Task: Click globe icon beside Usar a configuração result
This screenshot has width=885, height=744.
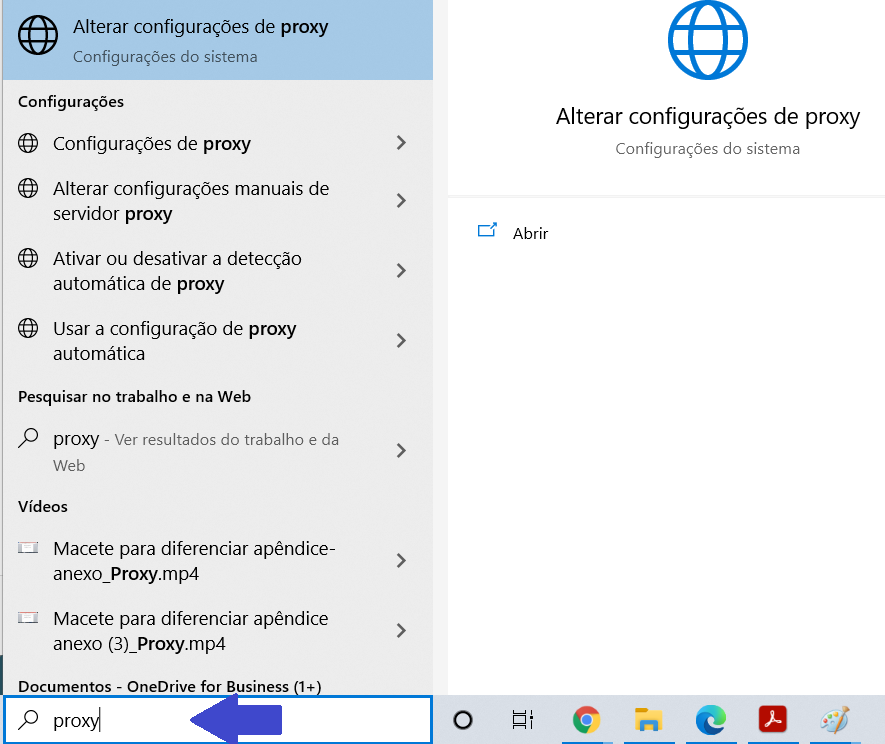Action: click(x=28, y=328)
